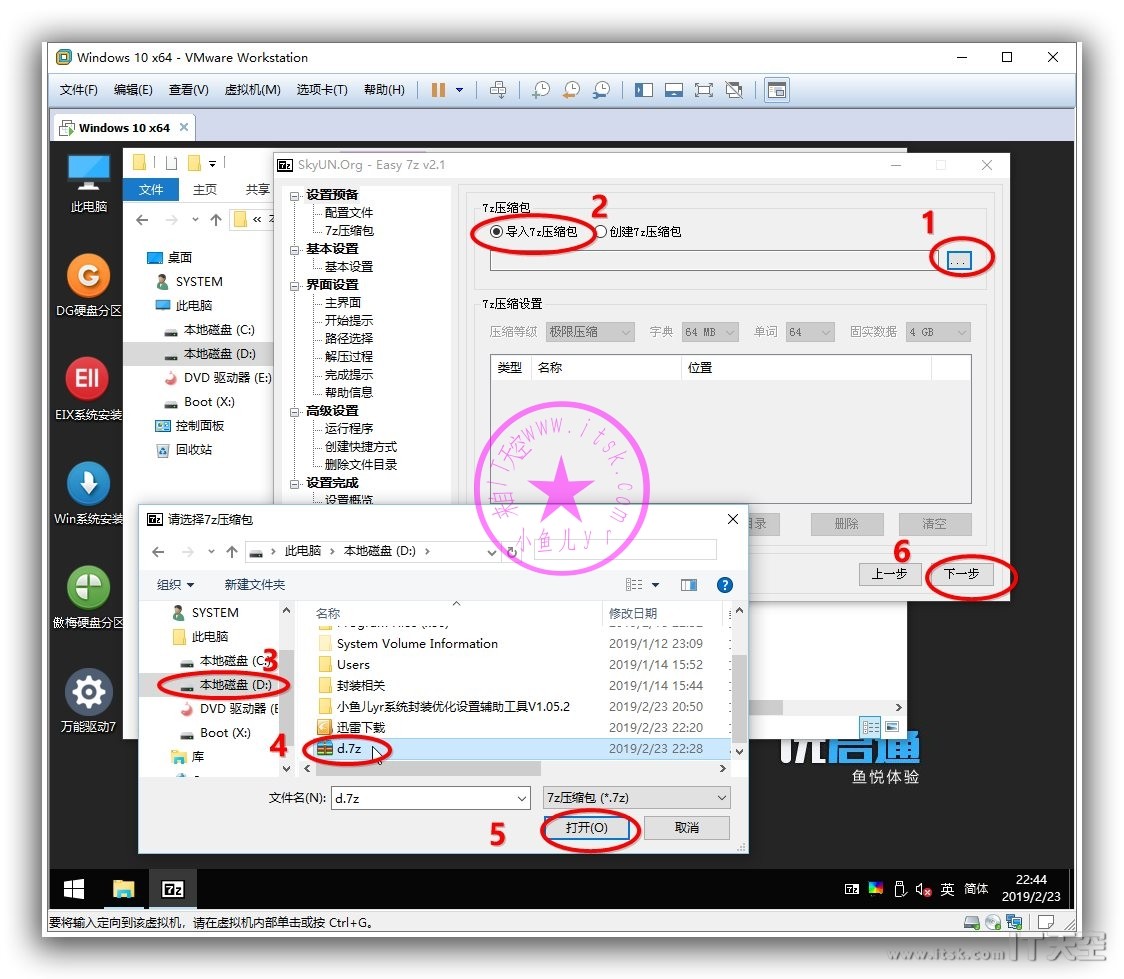Click the Send Ctrl+Alt+Del toolbar icon
Screen dimensions: 1124x979
click(x=497, y=90)
